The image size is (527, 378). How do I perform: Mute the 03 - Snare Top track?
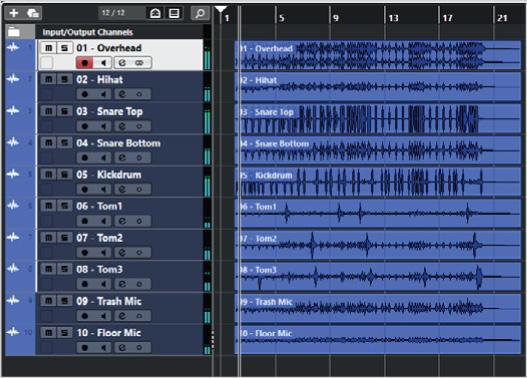(x=48, y=111)
